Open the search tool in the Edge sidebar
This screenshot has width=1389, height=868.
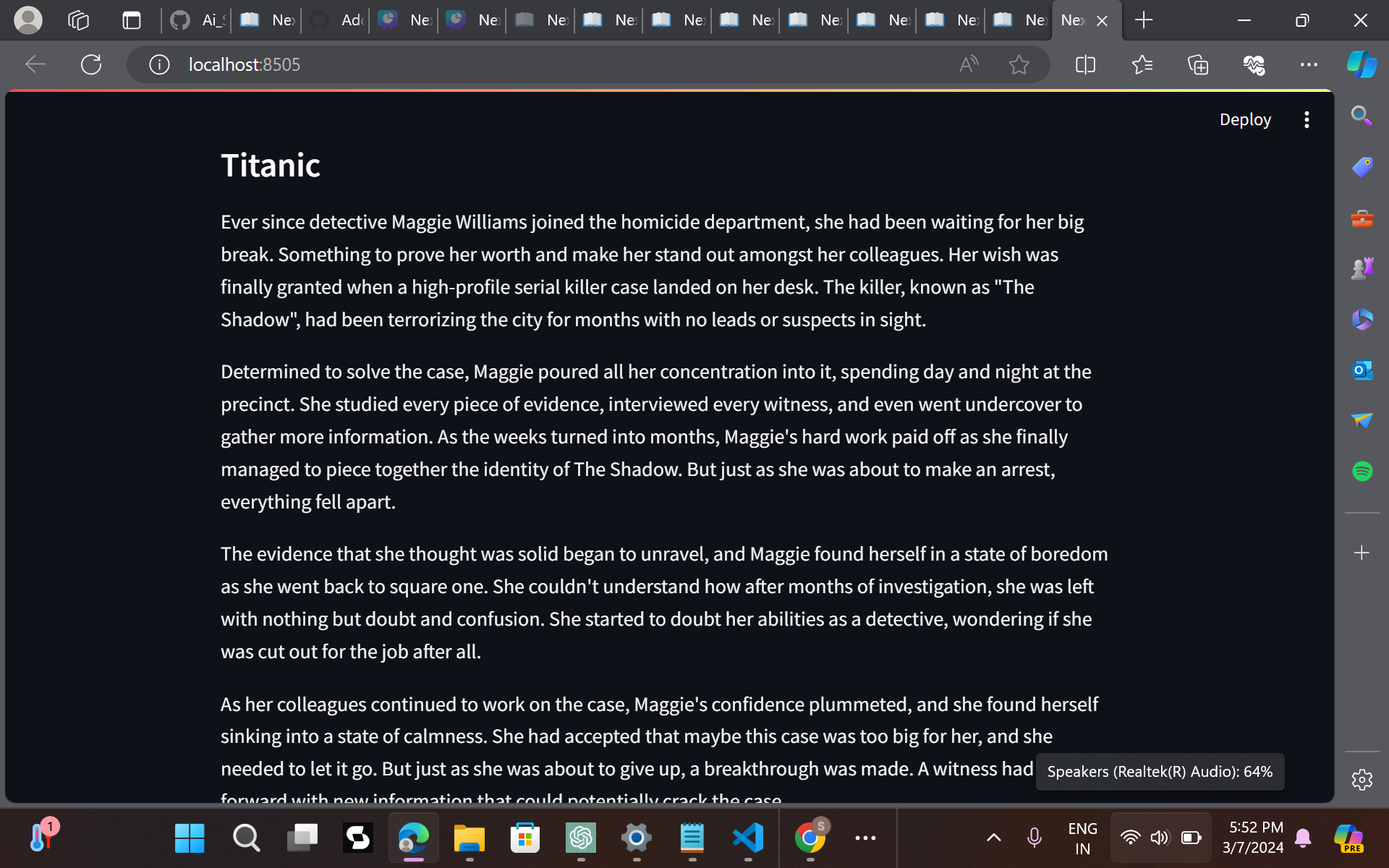coord(1362,115)
